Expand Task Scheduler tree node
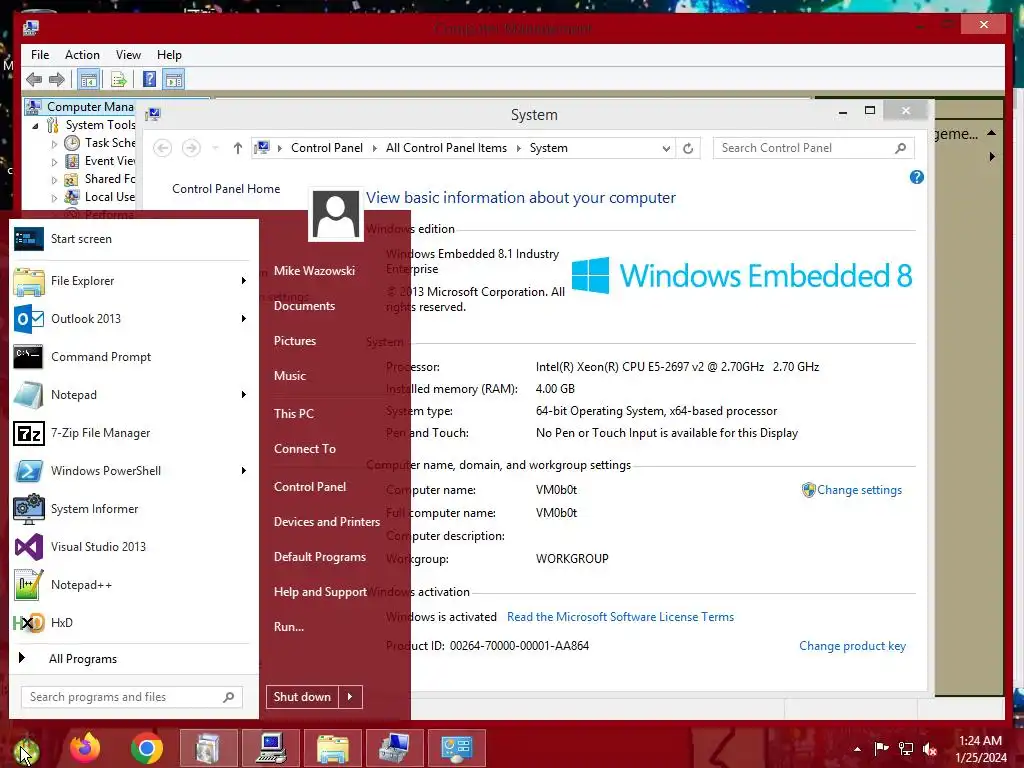 click(x=54, y=144)
